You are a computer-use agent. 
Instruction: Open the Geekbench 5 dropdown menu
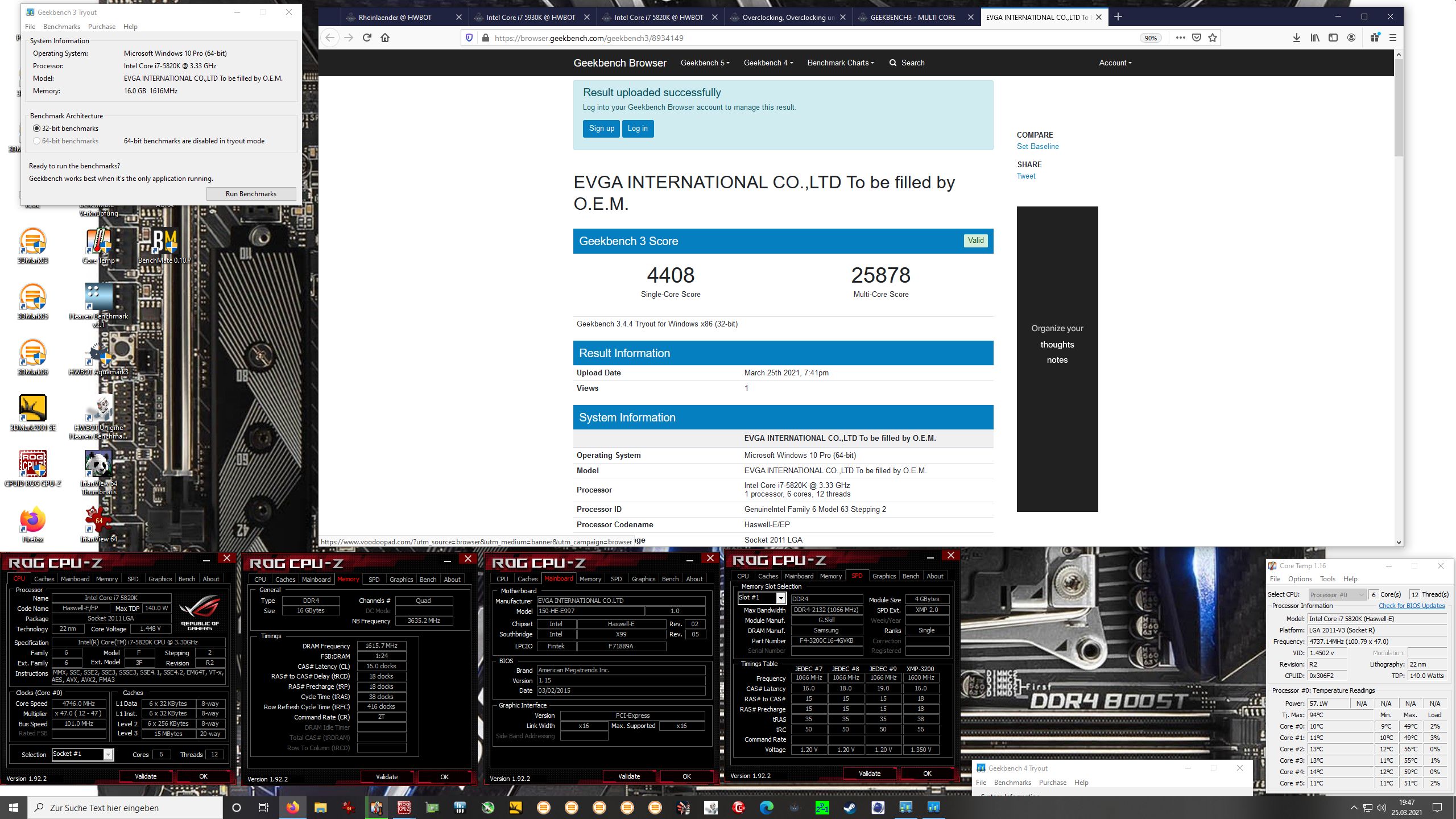705,63
